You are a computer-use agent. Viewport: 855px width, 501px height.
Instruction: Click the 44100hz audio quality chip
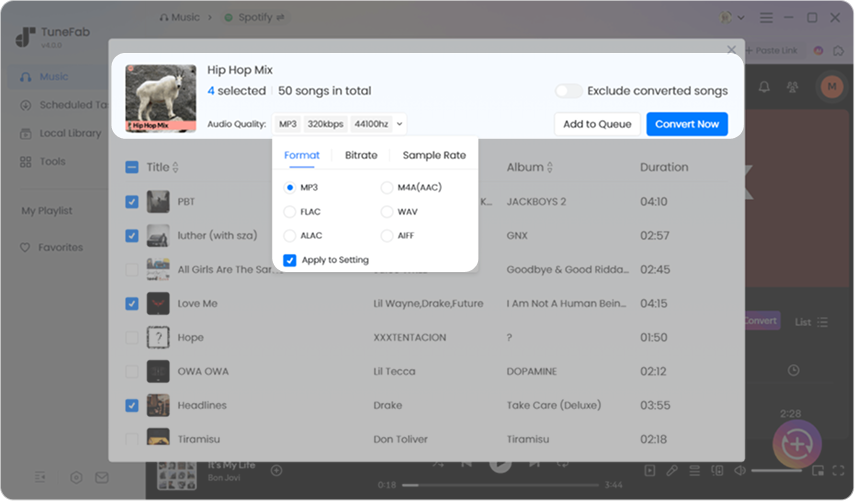[371, 124]
